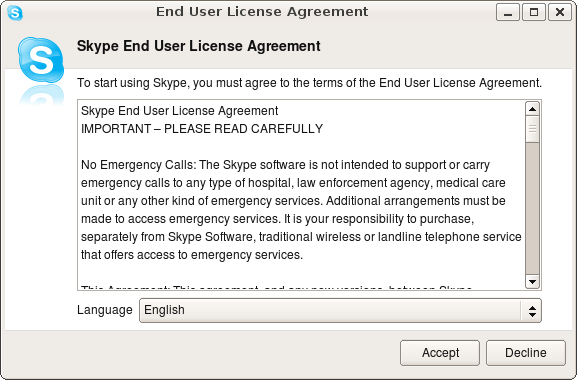Open the Language dropdown showing English

(340, 310)
